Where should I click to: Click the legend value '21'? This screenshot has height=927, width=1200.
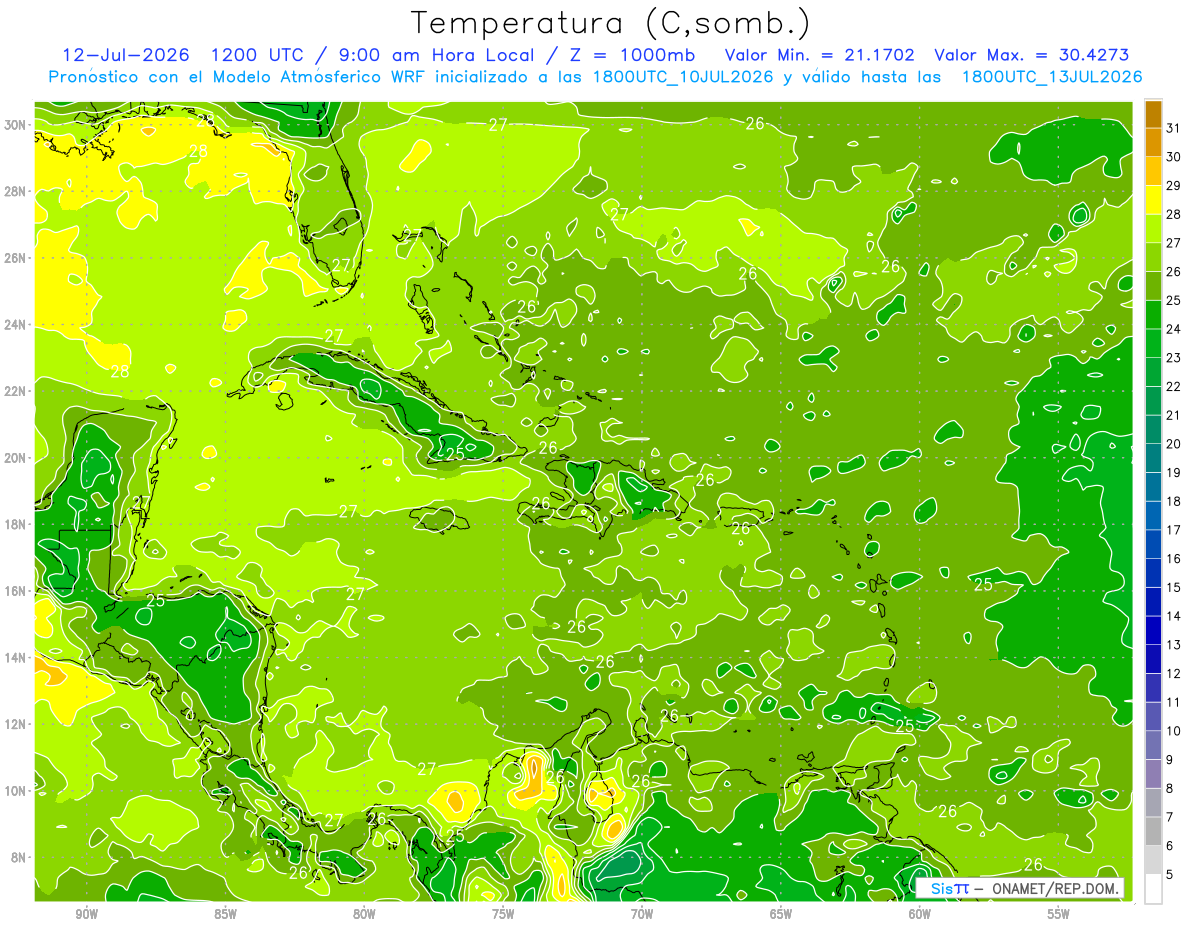[x=1174, y=415]
